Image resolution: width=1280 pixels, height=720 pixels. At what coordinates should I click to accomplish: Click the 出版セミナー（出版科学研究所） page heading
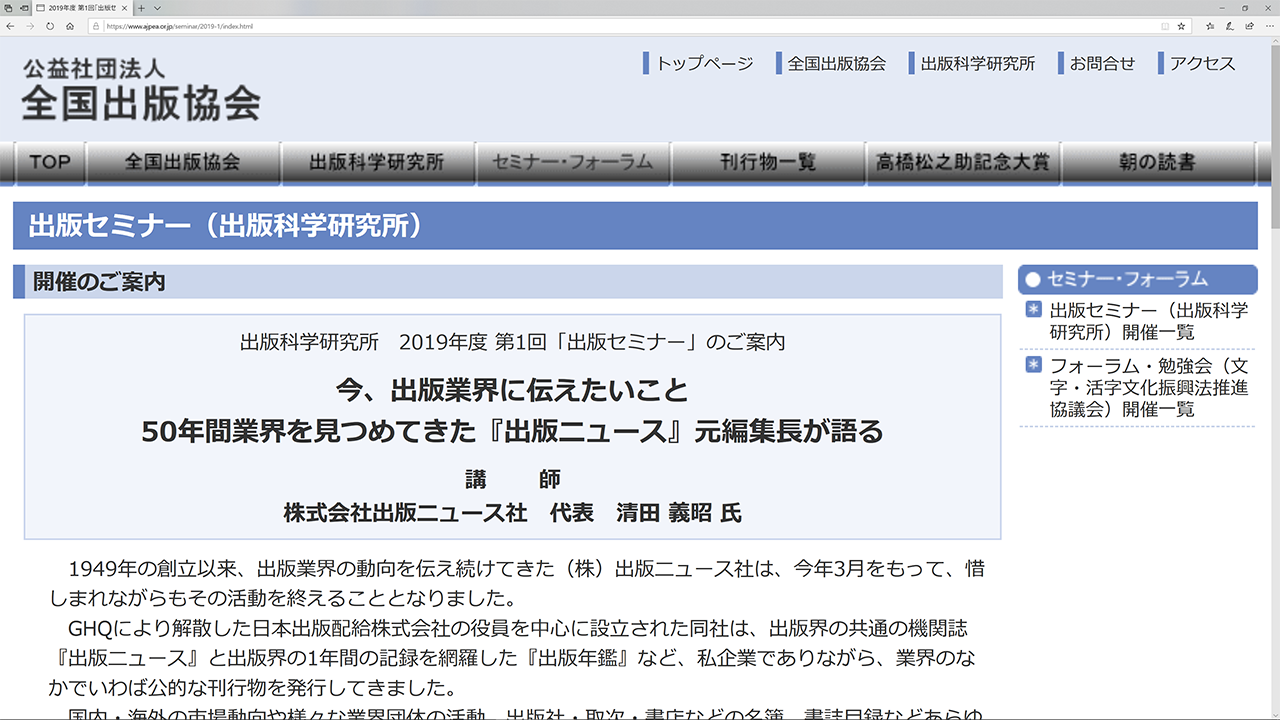(x=635, y=226)
